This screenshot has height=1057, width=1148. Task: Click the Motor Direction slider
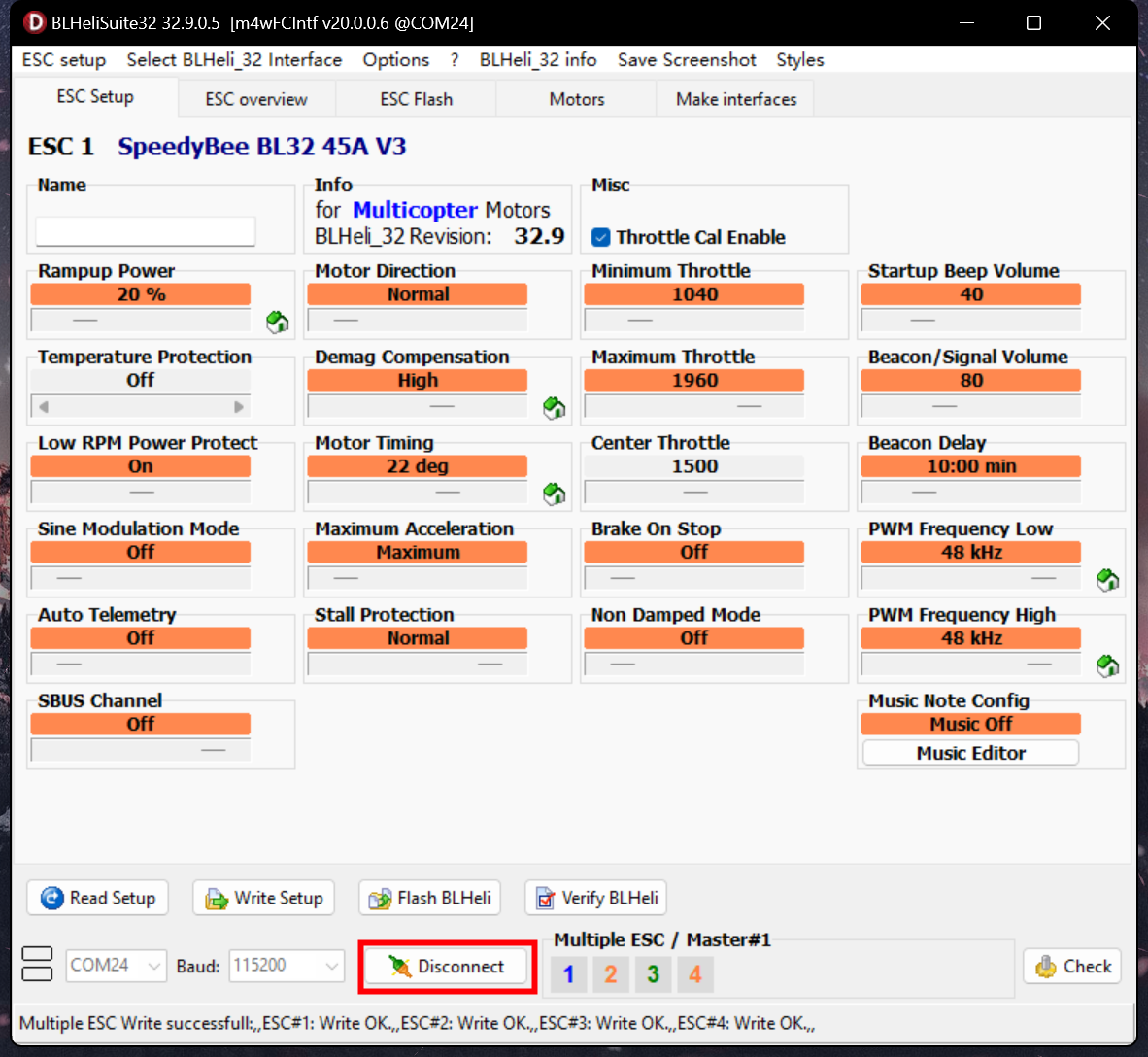point(418,320)
